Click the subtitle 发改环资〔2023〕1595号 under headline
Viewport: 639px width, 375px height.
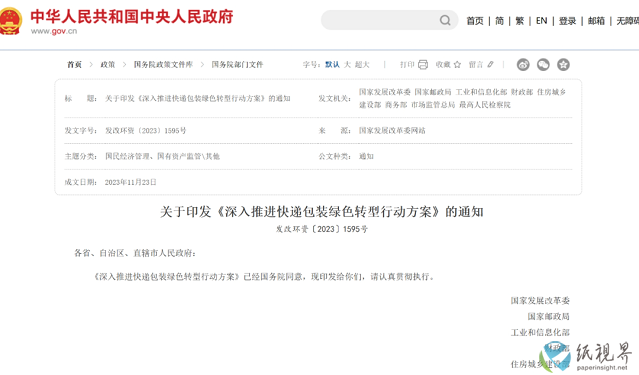coord(322,229)
